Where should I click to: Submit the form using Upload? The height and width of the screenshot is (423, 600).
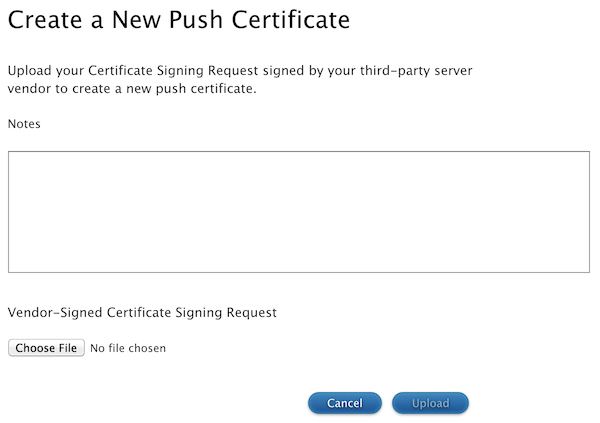(x=430, y=403)
